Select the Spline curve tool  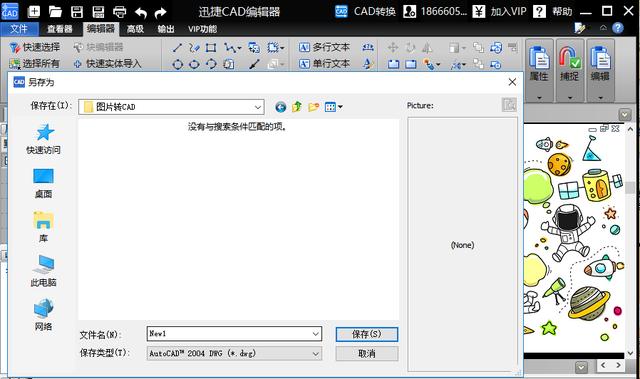(194, 48)
